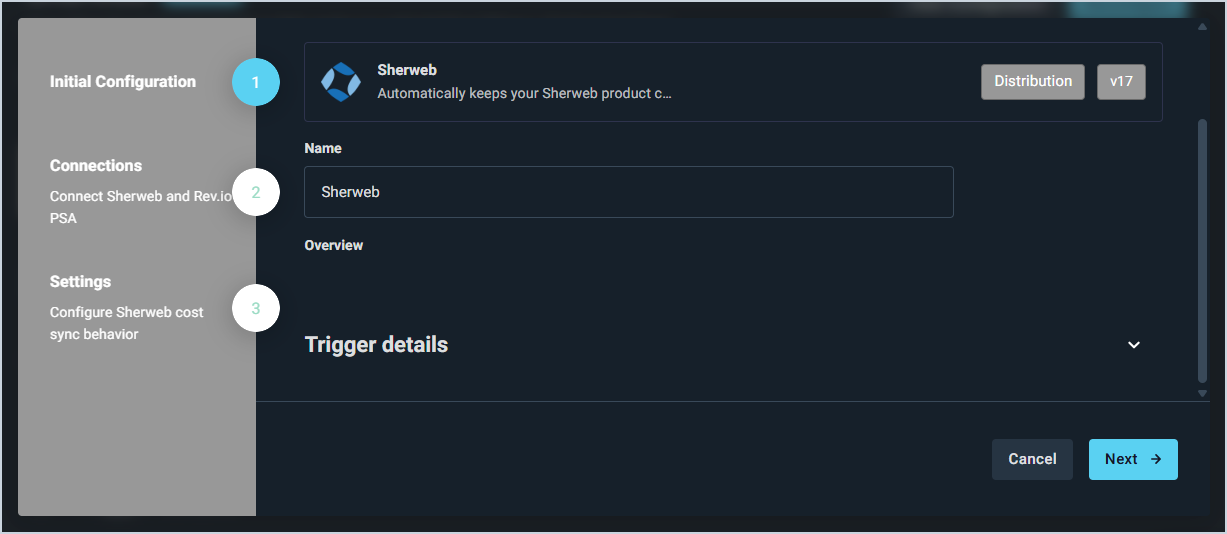Viewport: 1227px width, 534px height.
Task: Select step 1 circle indicator
Action: [x=256, y=82]
